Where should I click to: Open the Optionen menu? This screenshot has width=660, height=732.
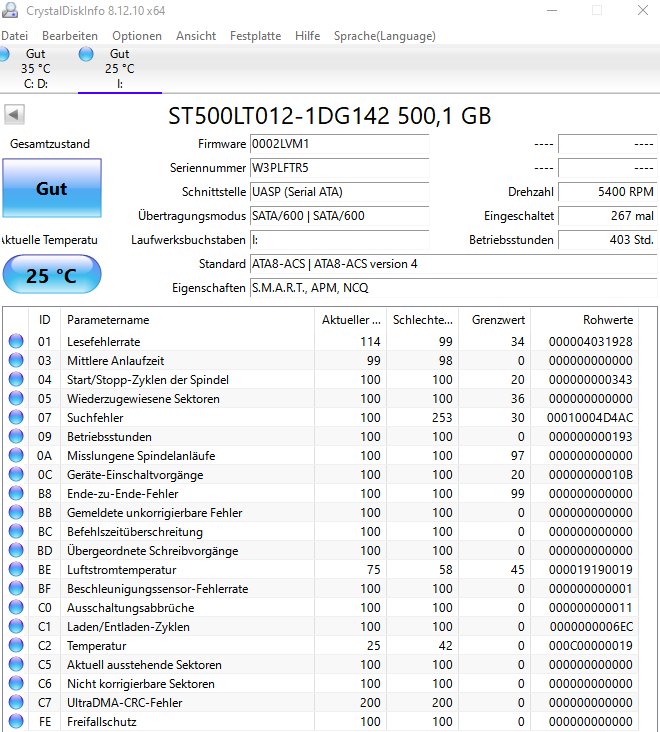[137, 36]
